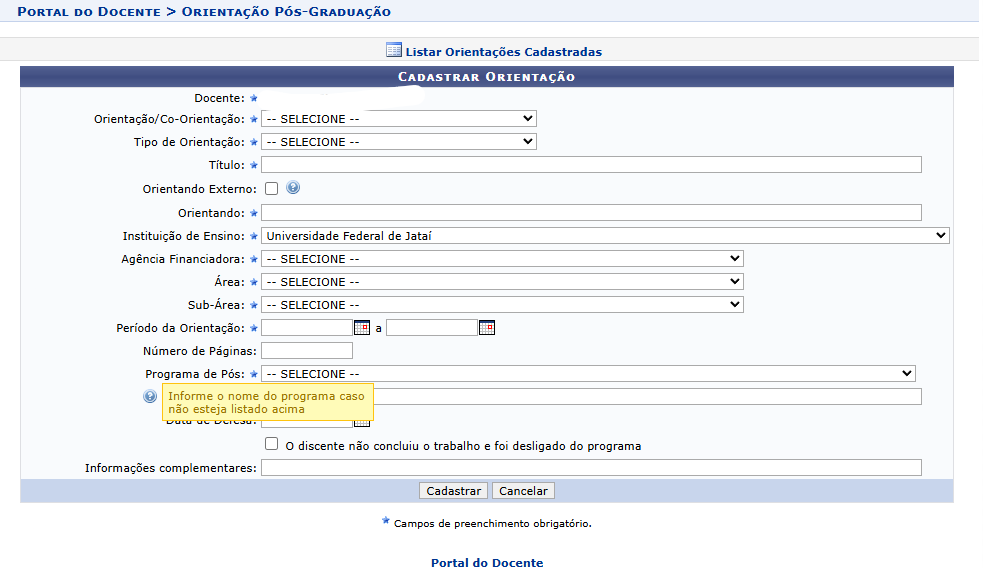Open the Programa de Pós dropdown
This screenshot has height=568, width=983.
pyautogui.click(x=588, y=374)
